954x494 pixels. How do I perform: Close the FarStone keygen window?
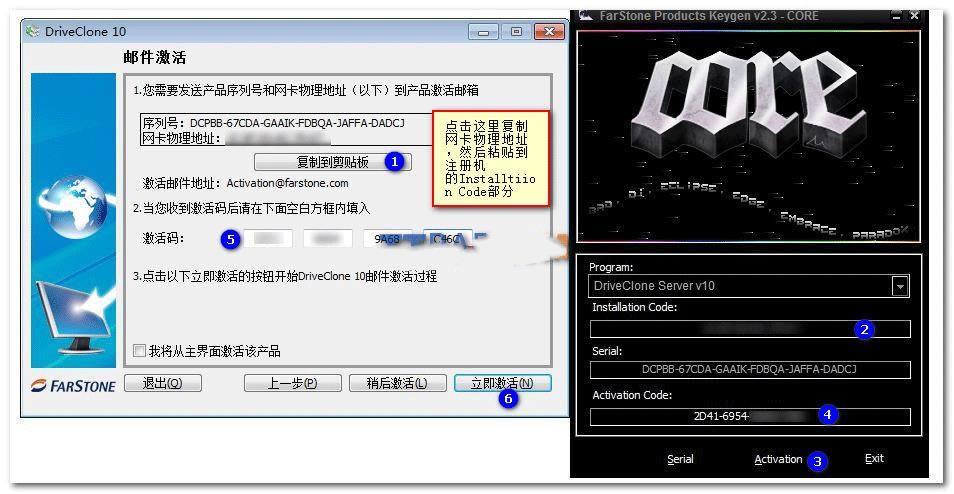click(x=914, y=16)
